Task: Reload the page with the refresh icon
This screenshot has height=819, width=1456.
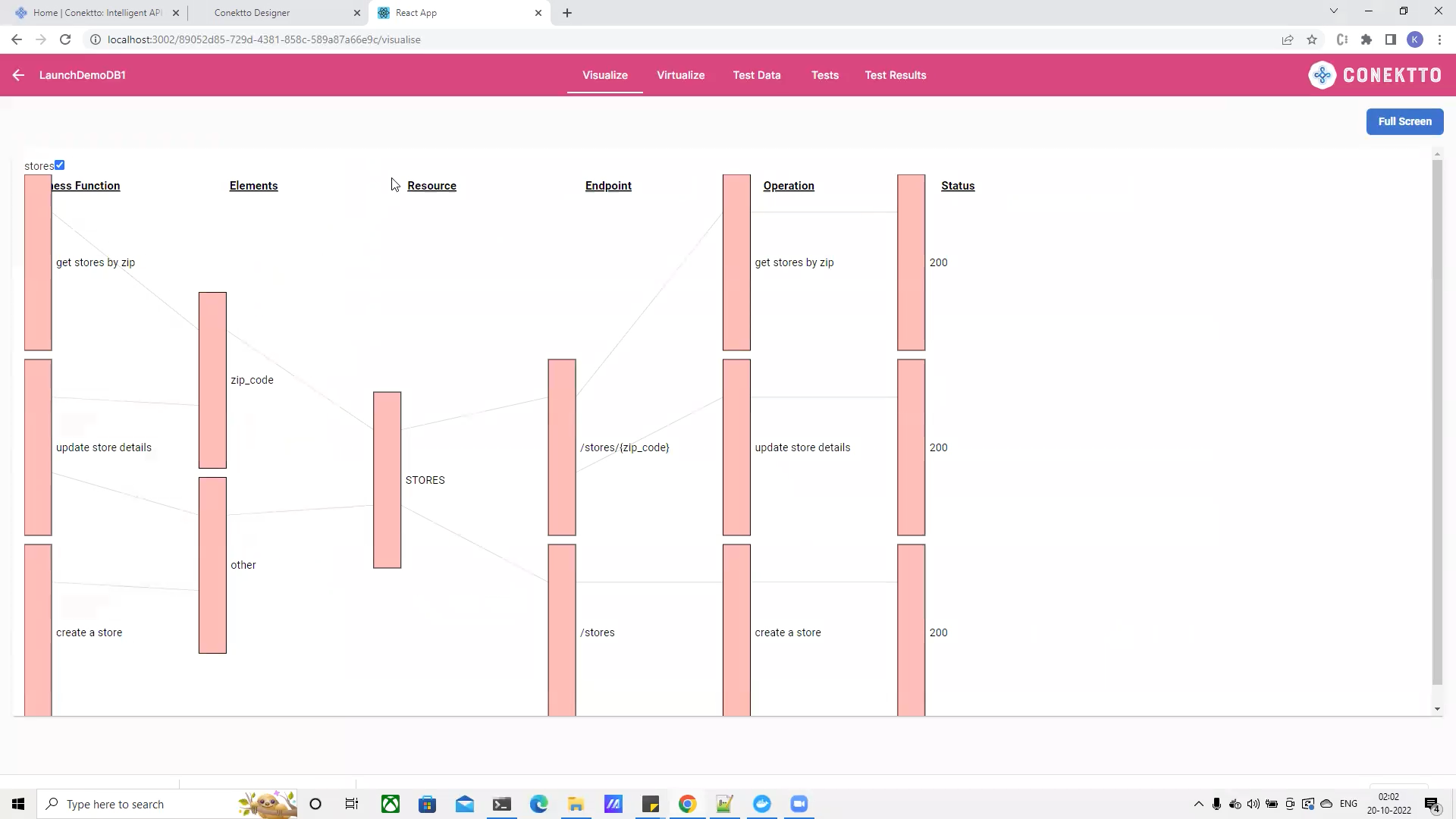Action: 65,39
